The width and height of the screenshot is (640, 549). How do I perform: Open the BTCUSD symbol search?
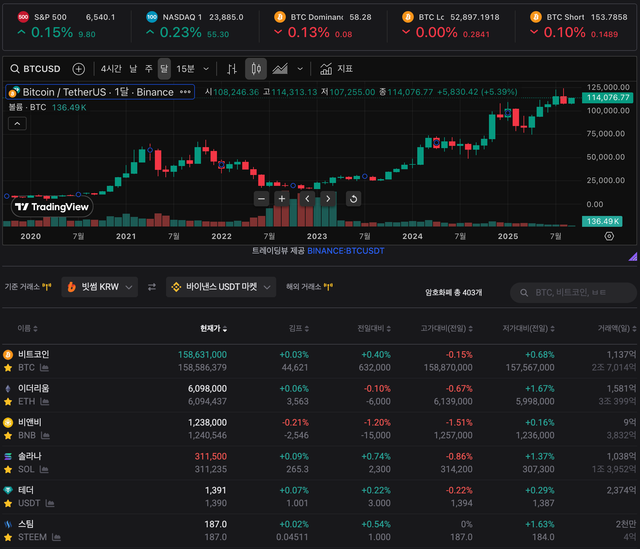[35, 69]
